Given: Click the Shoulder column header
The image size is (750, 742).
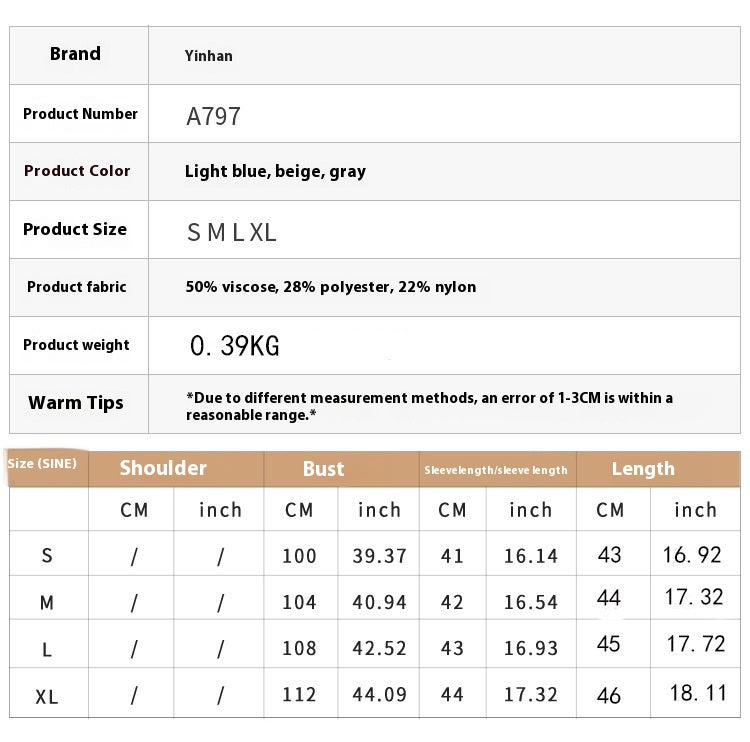Looking at the screenshot, I should tap(163, 468).
